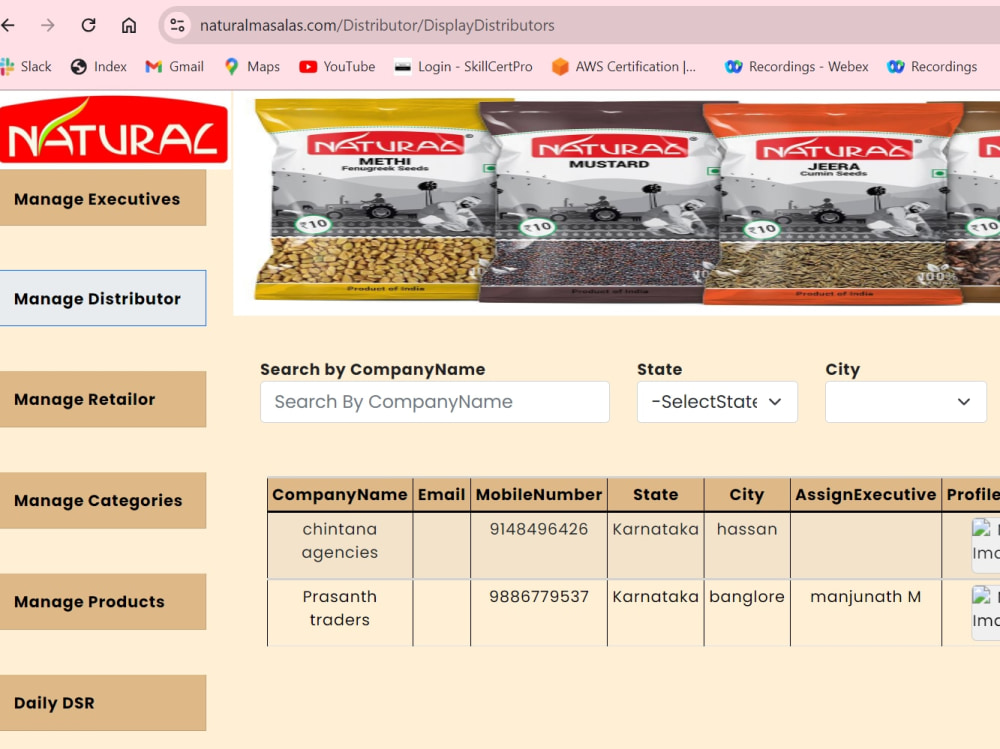Click the Methi product banner image

[375, 199]
